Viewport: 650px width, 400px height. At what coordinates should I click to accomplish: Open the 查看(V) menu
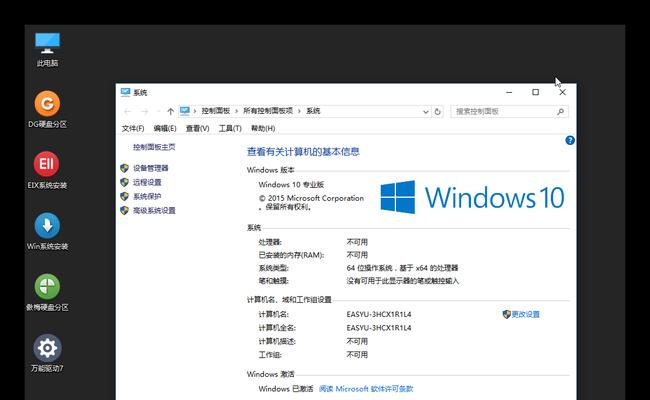click(x=197, y=128)
